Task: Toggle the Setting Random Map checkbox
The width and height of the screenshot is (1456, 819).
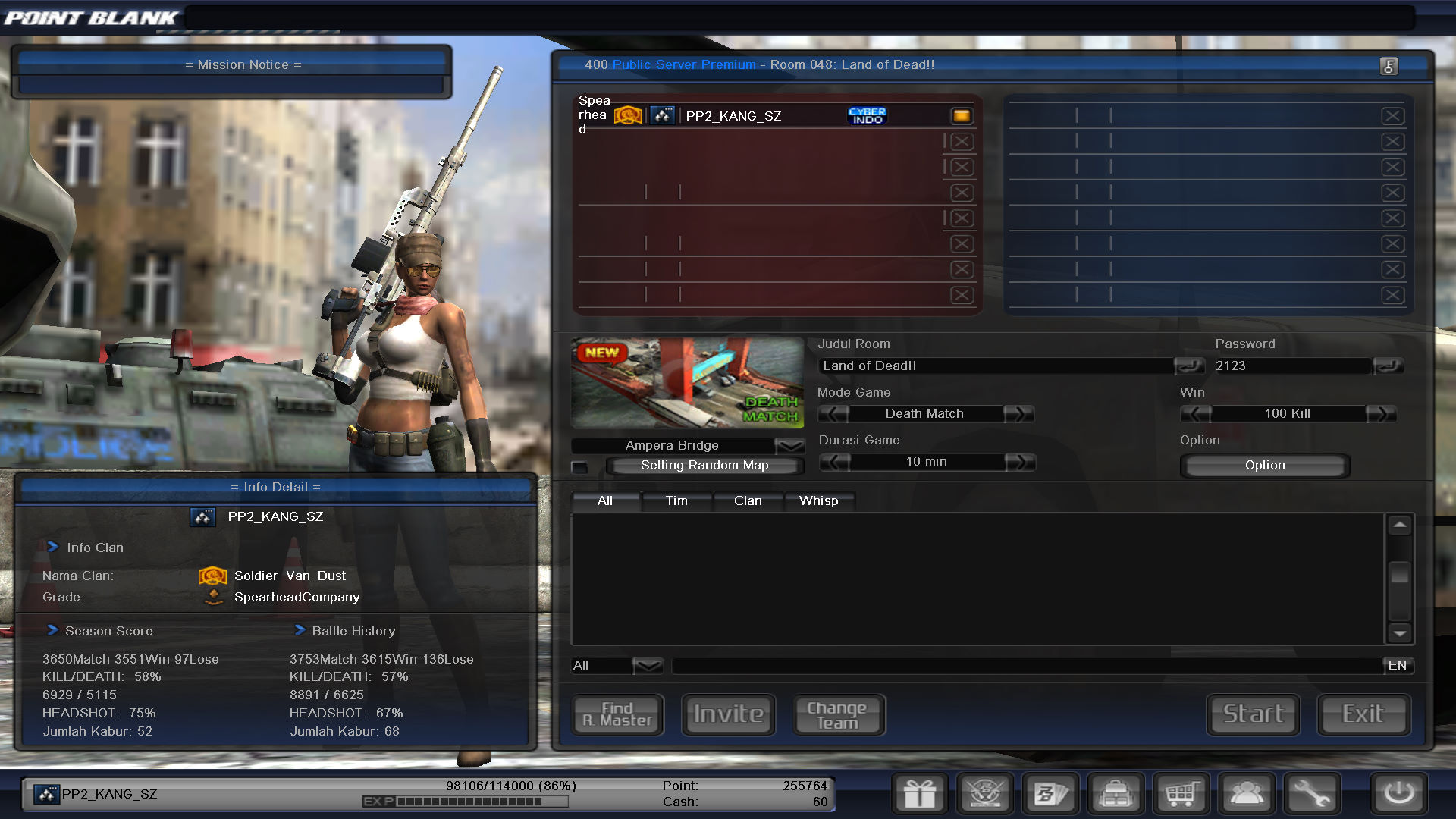Action: (580, 466)
